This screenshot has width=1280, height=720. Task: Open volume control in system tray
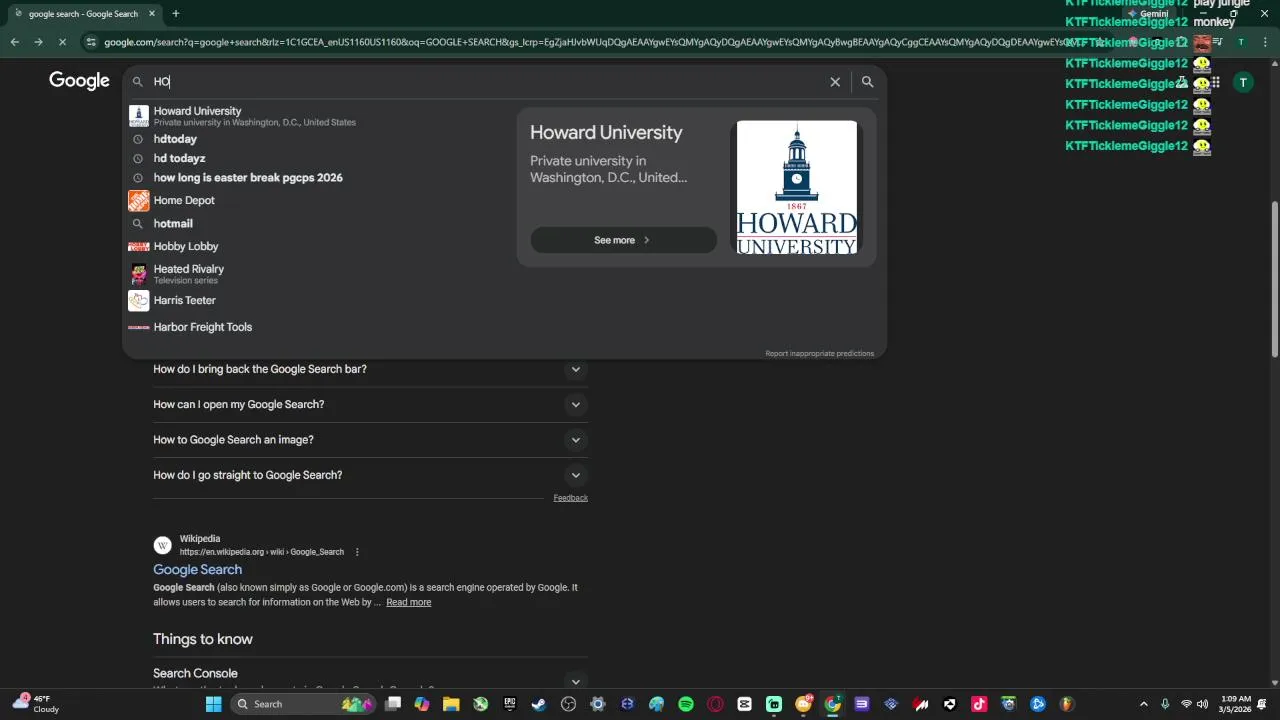1202,704
